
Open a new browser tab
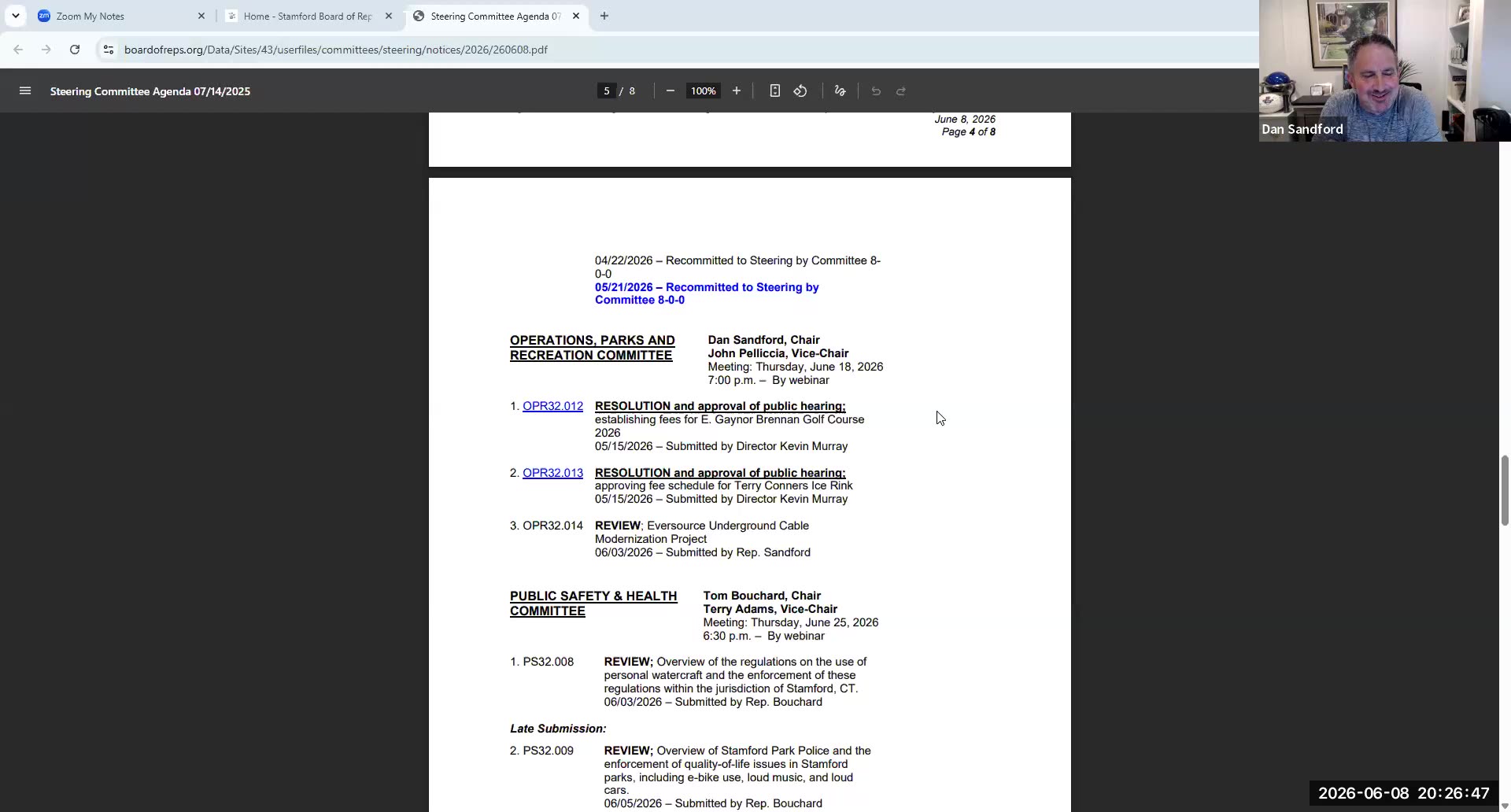pos(604,16)
